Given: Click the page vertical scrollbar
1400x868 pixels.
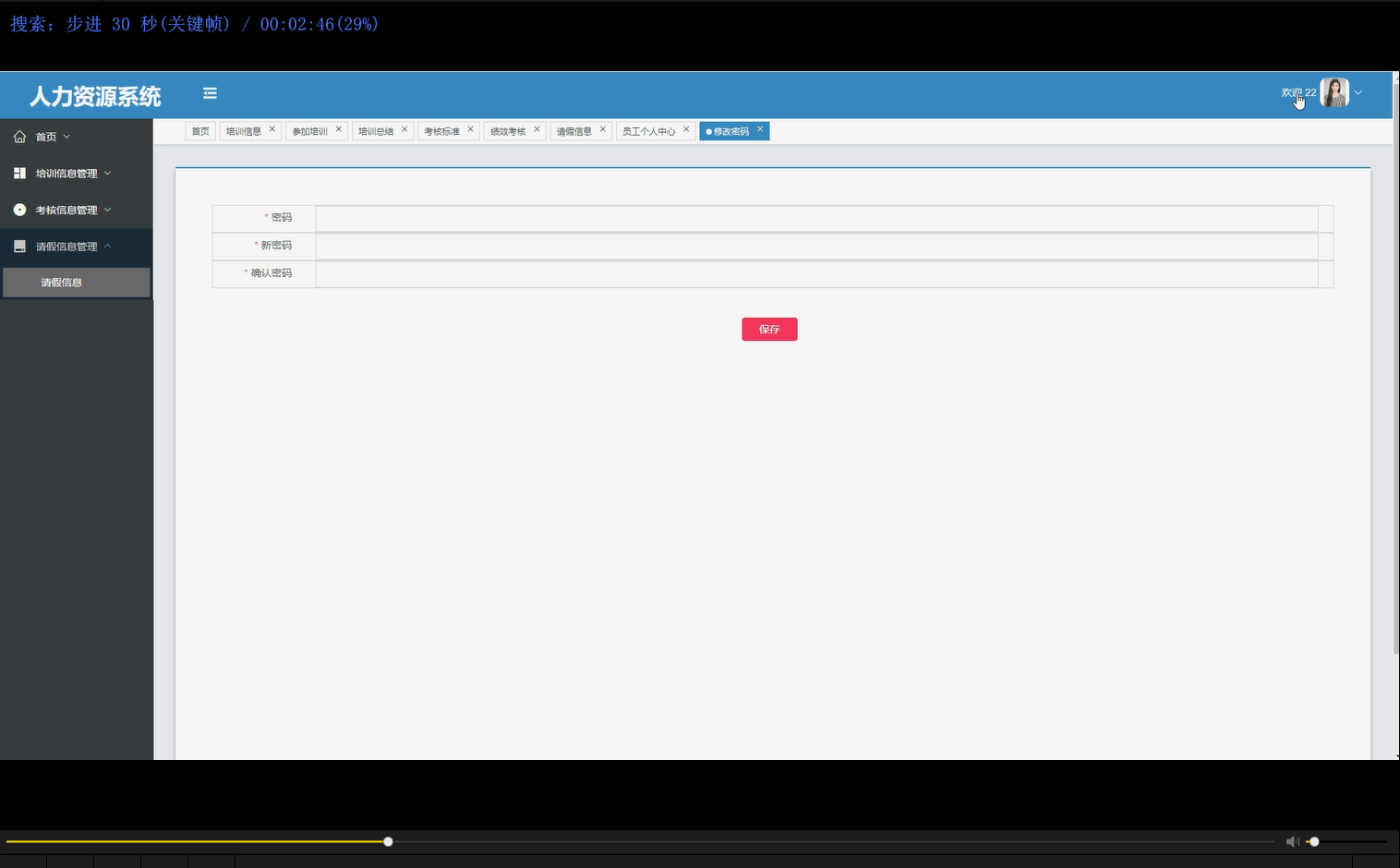Looking at the screenshot, I should pos(1395,369).
